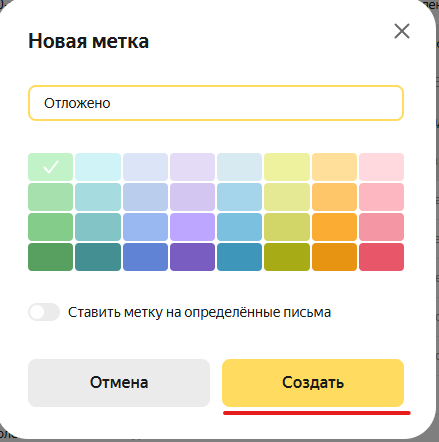Select the pale yellow top-row swatch
This screenshot has height=442, width=439.
(x=287, y=167)
